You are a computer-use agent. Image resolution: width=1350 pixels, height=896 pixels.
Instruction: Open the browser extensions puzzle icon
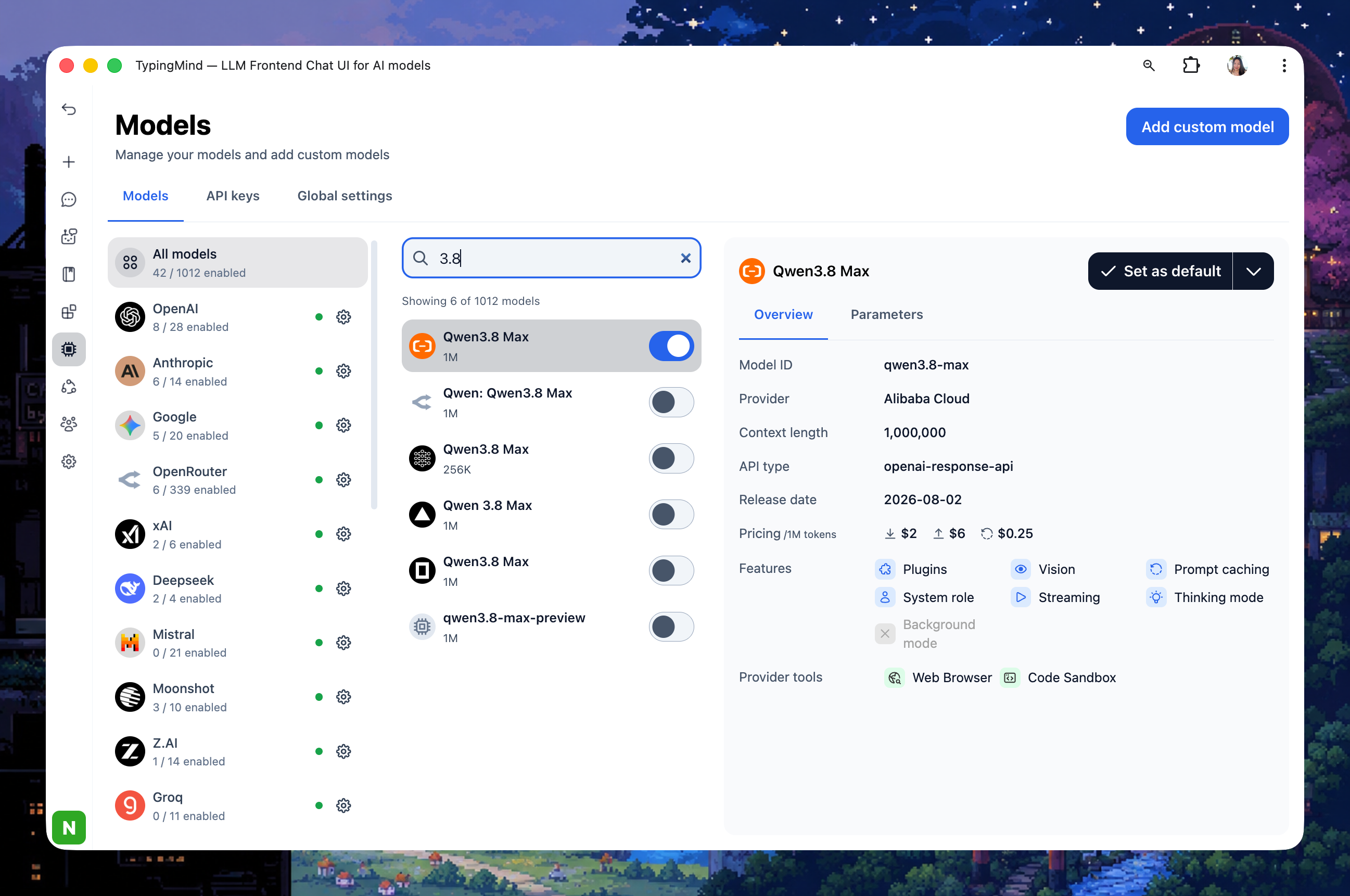tap(1191, 65)
